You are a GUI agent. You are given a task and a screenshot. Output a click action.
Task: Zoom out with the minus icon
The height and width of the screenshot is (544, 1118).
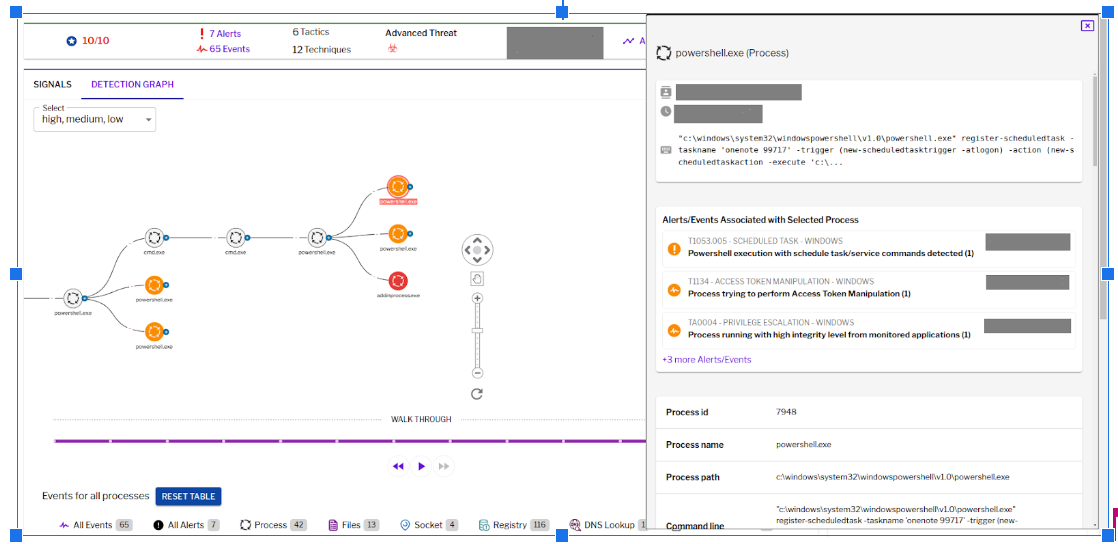(478, 373)
